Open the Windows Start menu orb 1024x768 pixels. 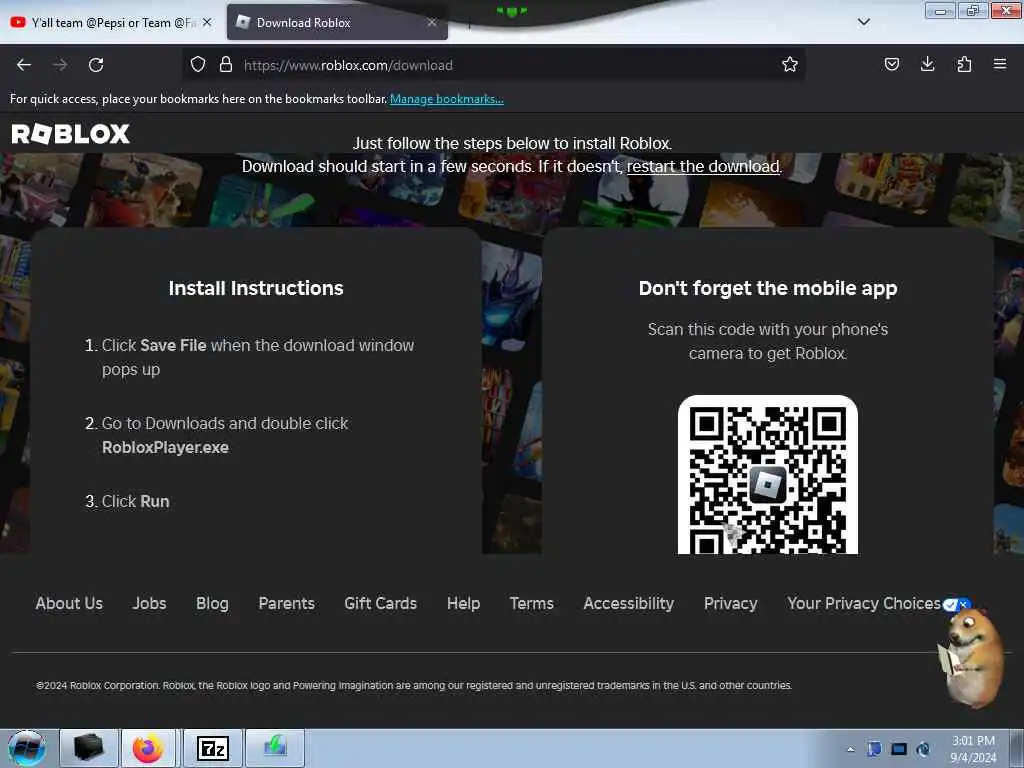(27, 748)
